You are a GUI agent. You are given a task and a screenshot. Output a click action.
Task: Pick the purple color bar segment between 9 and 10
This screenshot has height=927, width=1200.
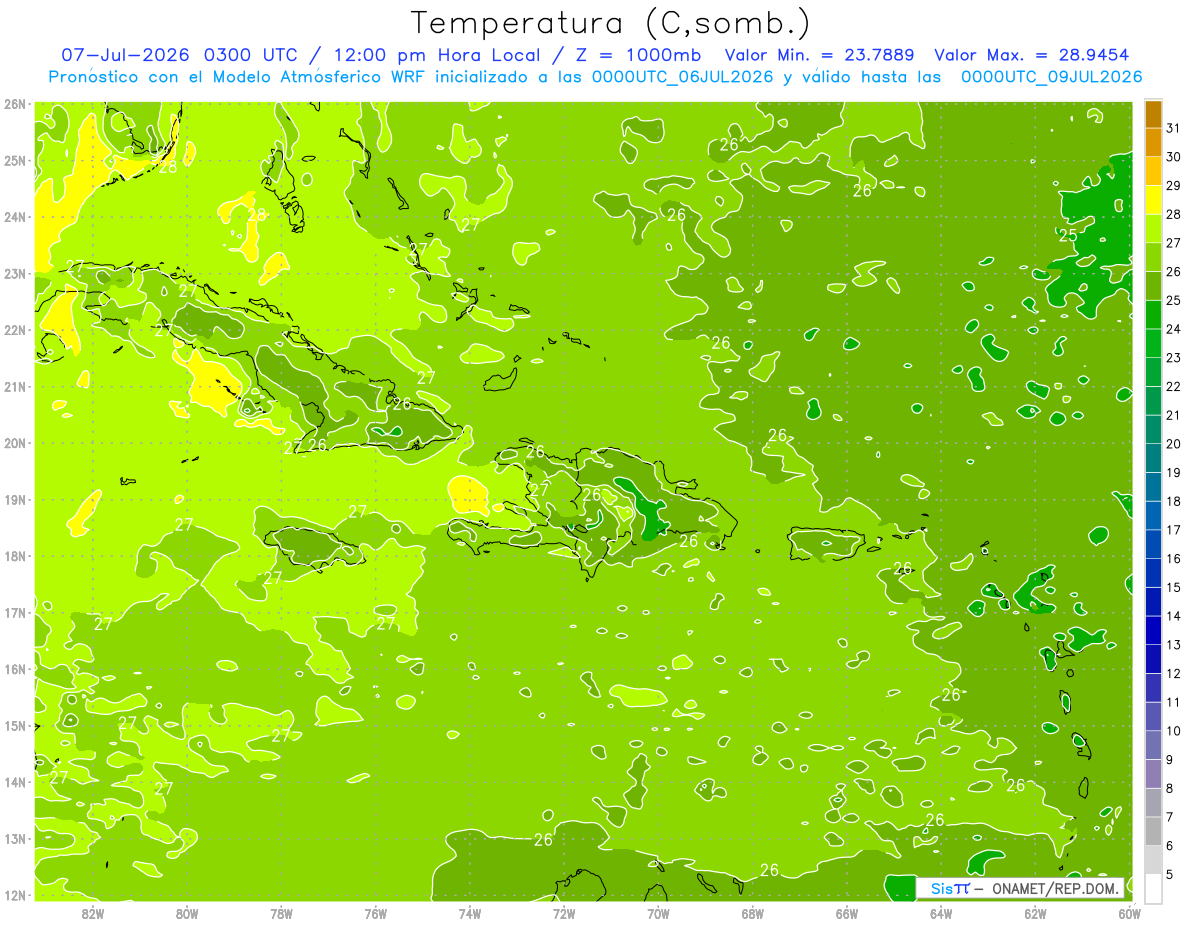1153,745
